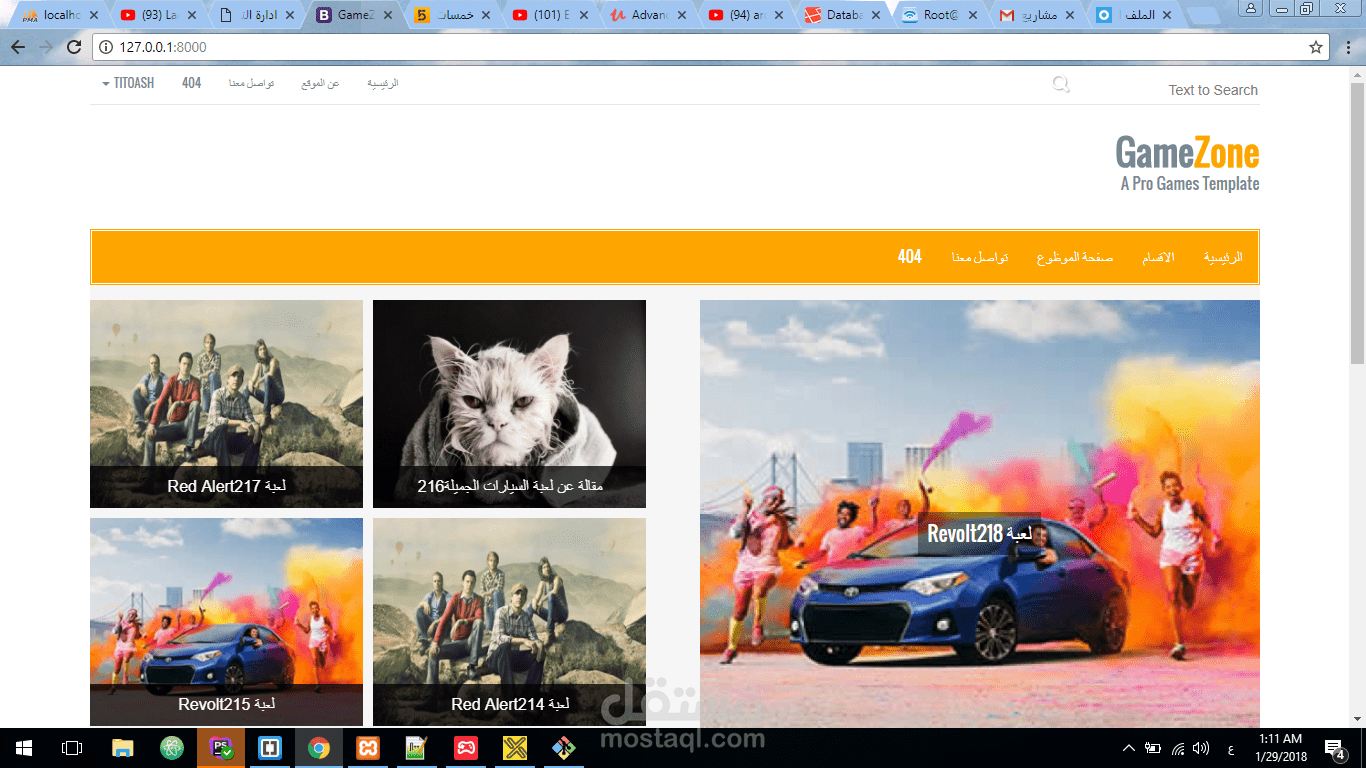
Task: Click الاقسام in orange navigation bar
Action: tap(1158, 257)
